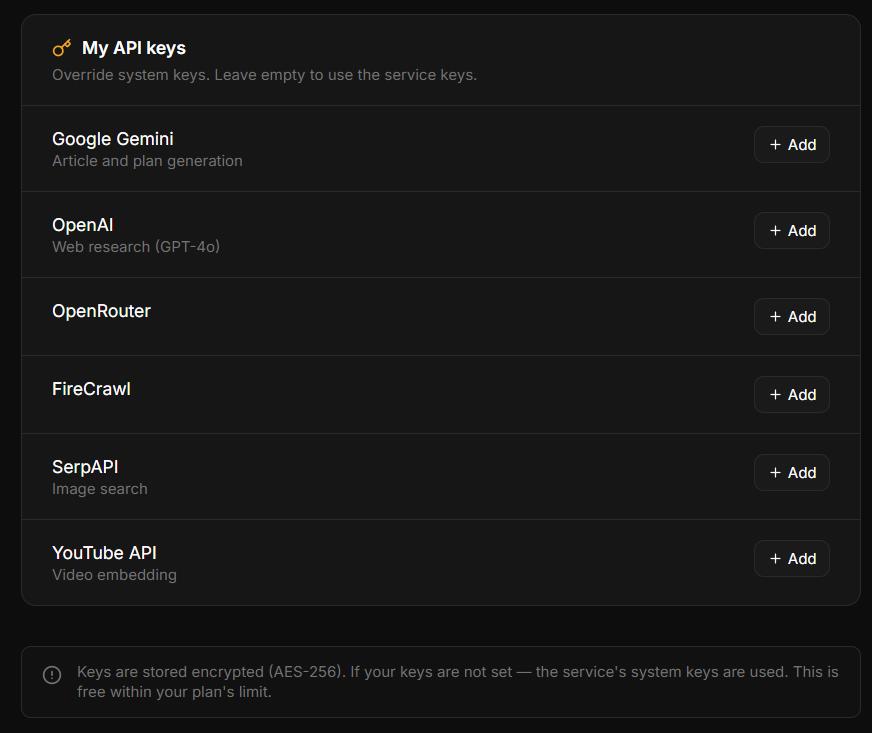Click the 'Web research (GPT-4o)' description

(x=136, y=247)
